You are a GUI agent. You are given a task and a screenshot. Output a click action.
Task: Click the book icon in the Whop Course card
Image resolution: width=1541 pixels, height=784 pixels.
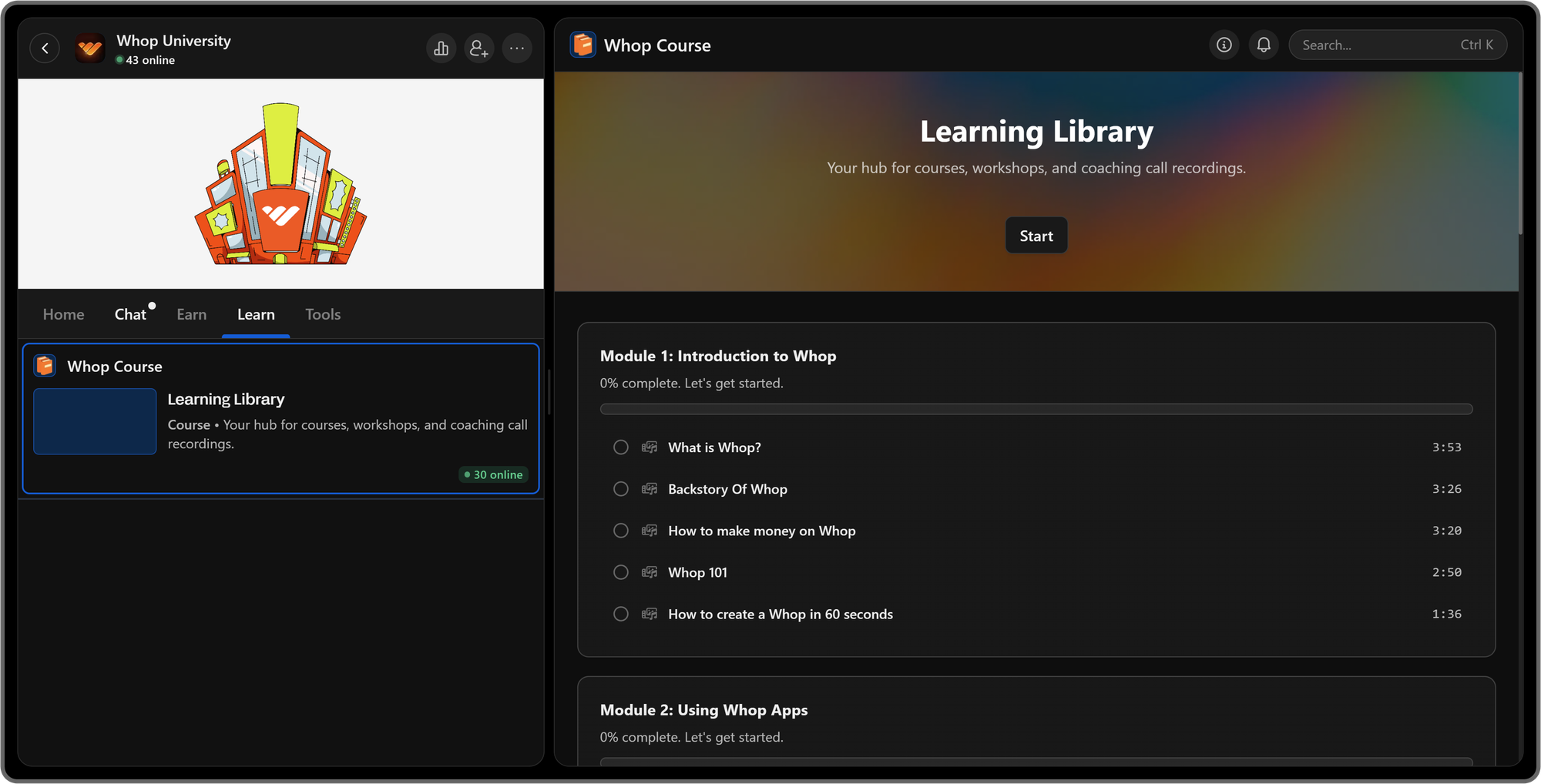click(x=45, y=366)
